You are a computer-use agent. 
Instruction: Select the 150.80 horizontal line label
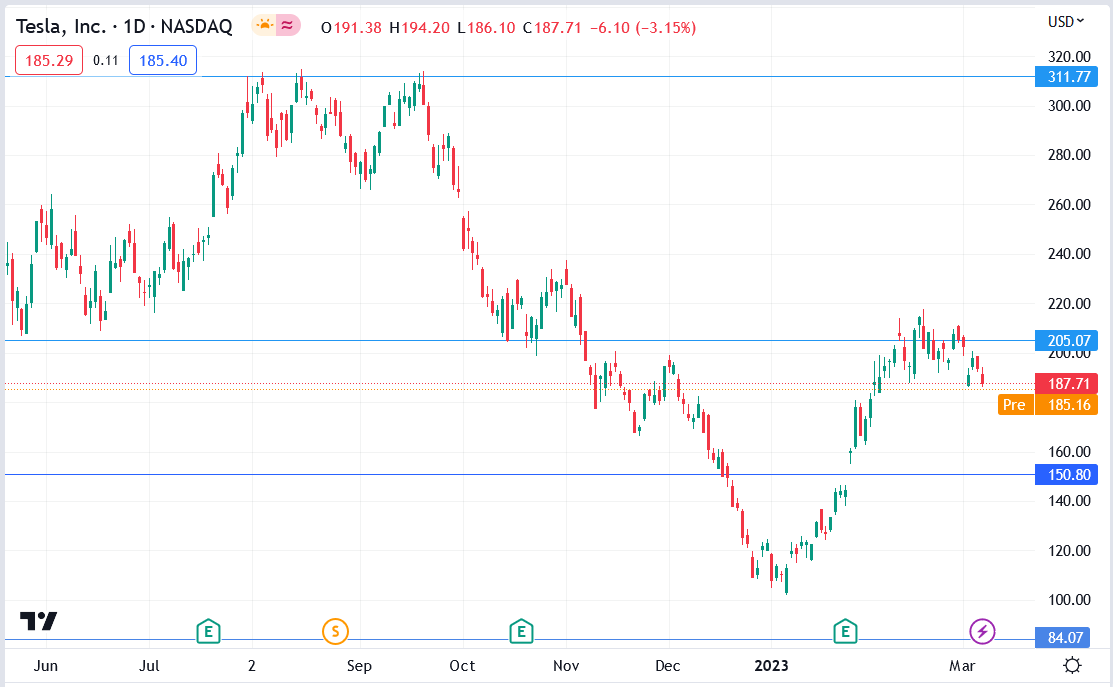(1067, 475)
